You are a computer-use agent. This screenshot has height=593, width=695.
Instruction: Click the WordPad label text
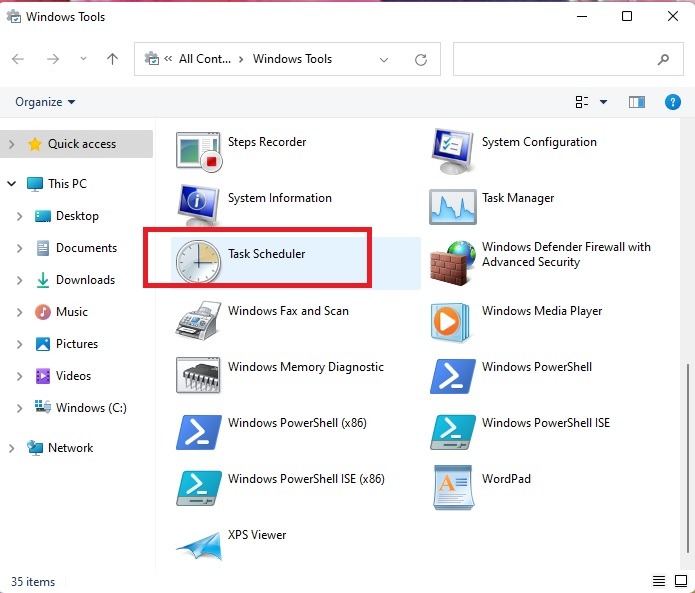[x=506, y=479]
